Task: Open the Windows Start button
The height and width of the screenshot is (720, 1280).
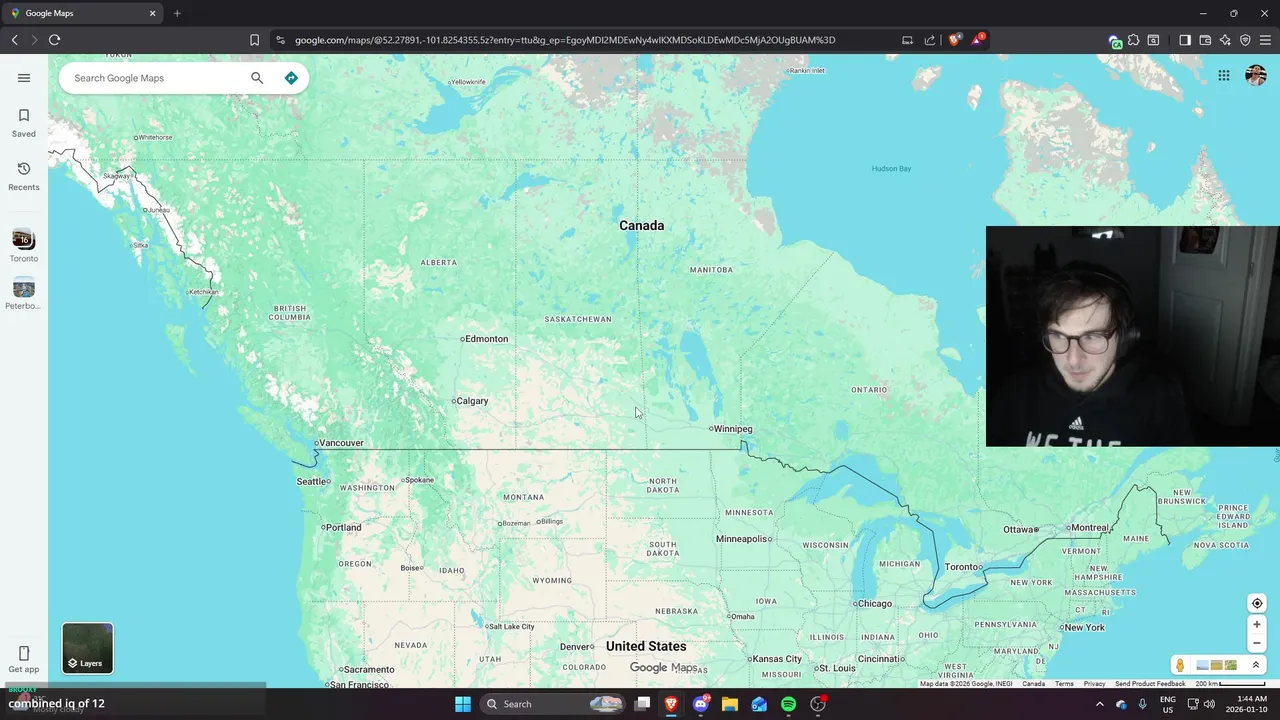Action: 463,704
